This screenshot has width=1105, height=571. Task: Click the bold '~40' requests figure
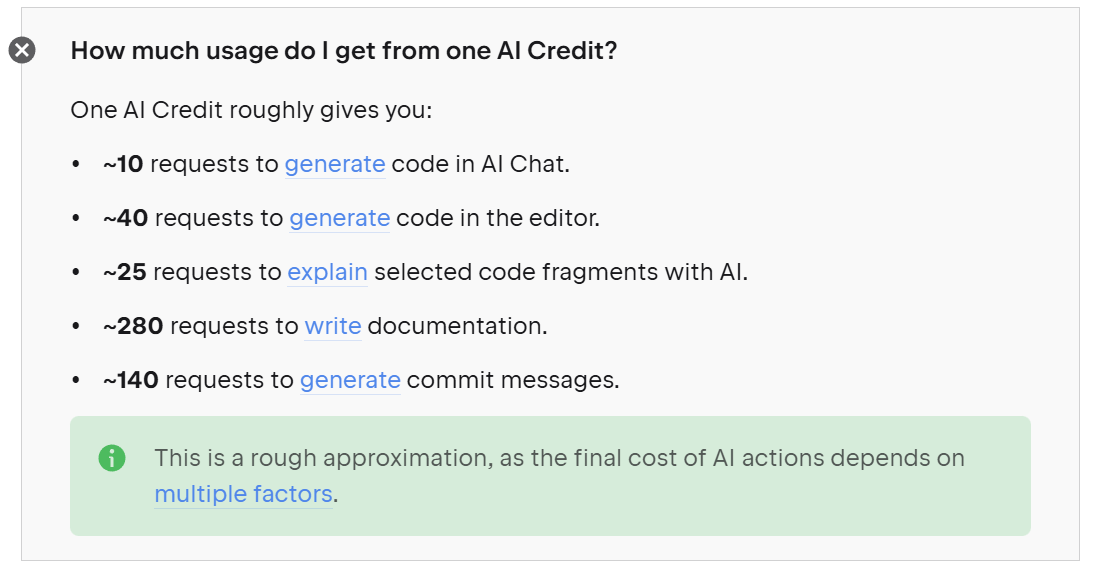[x=125, y=218]
